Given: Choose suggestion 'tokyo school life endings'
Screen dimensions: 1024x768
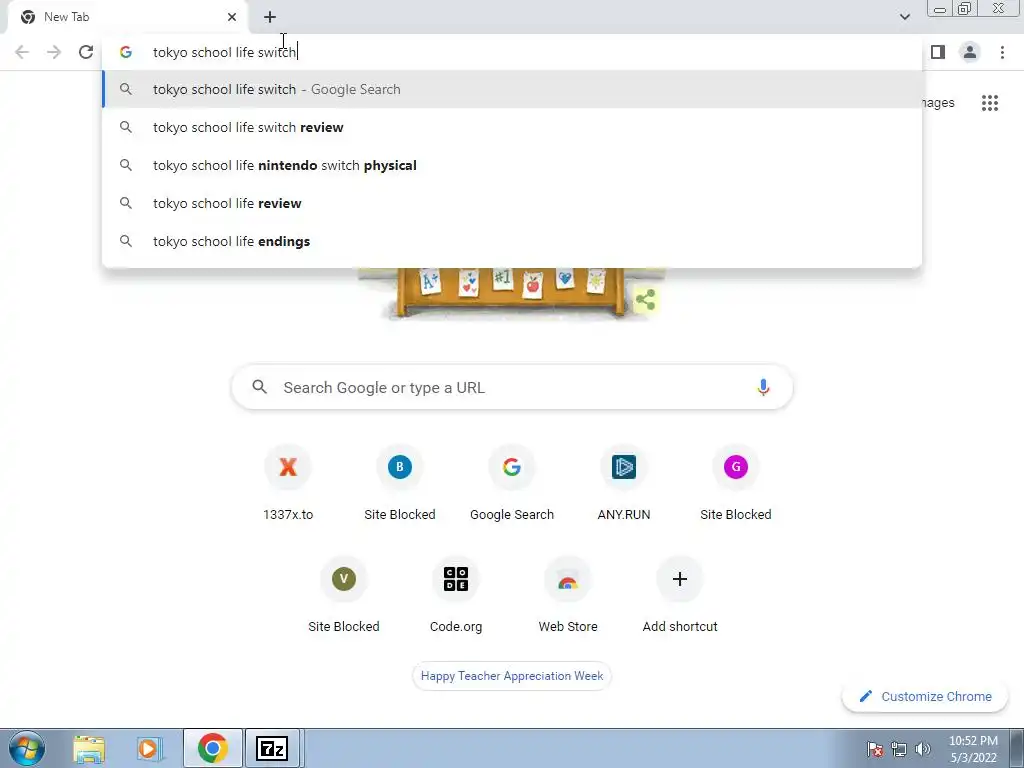Looking at the screenshot, I should click(512, 241).
